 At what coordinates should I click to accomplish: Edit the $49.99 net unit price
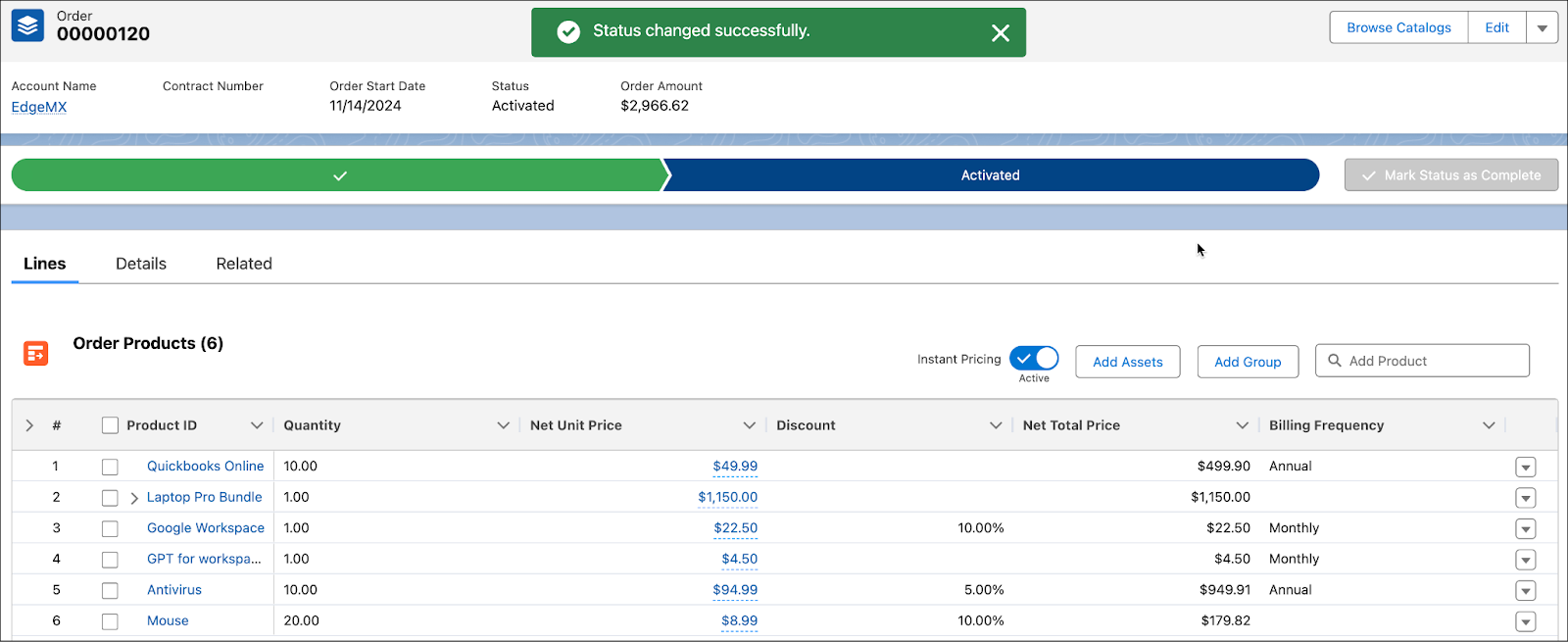[735, 467]
